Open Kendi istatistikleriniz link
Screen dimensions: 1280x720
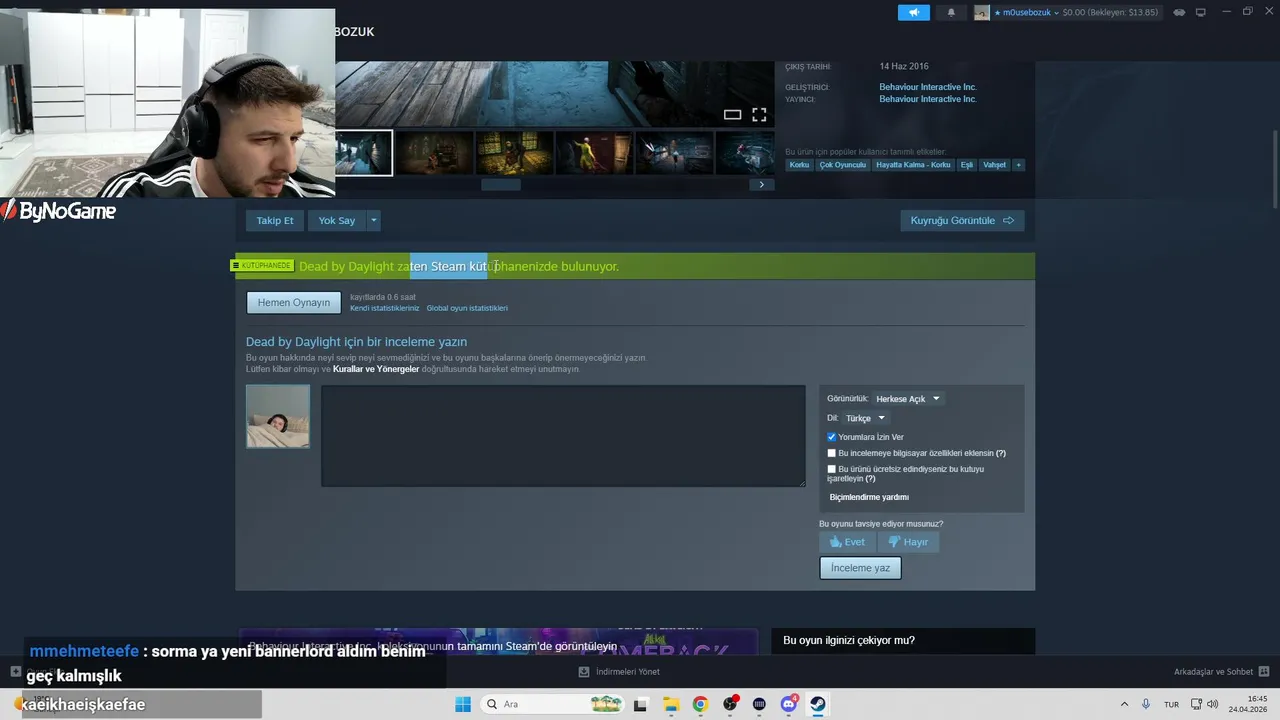pyautogui.click(x=385, y=308)
